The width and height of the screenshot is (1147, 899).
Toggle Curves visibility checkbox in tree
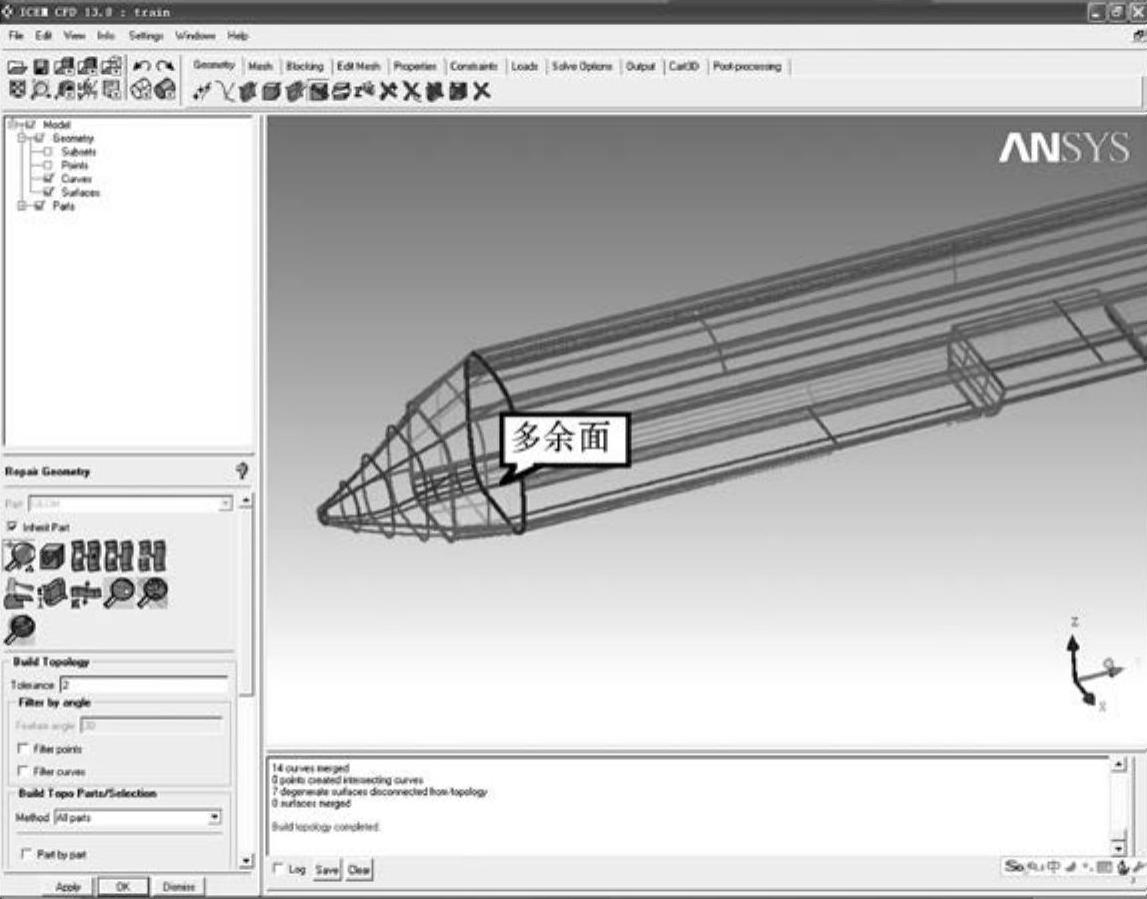point(48,178)
